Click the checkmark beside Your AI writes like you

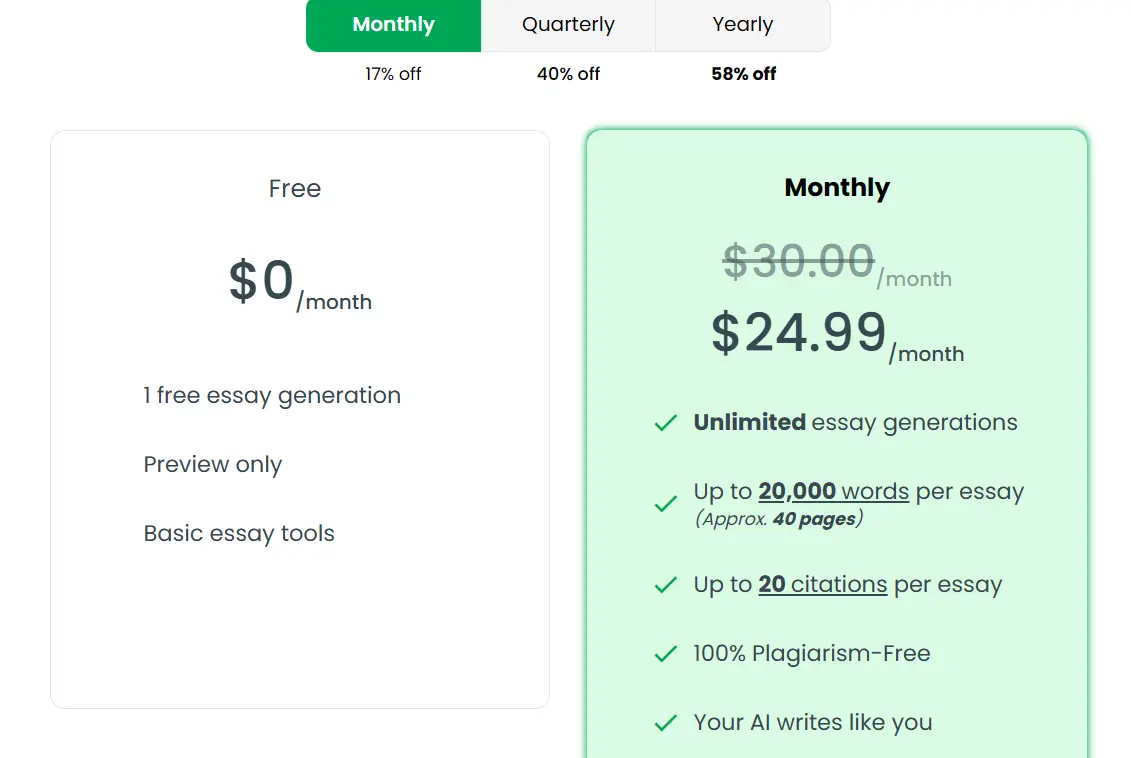pyautogui.click(x=666, y=723)
